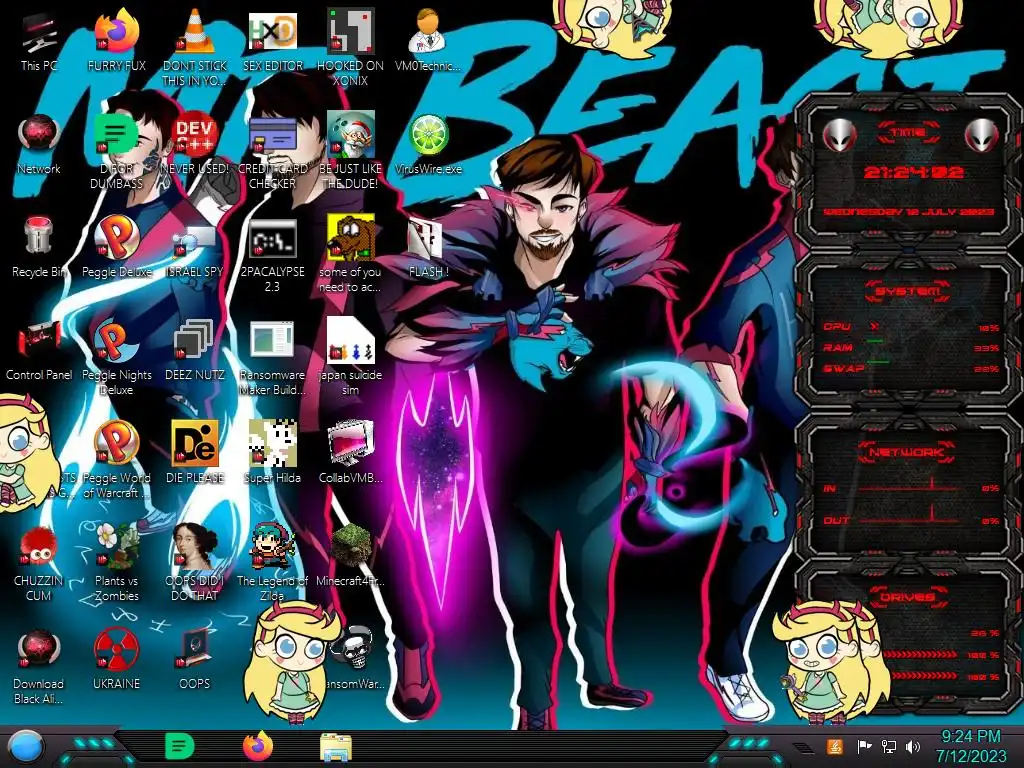Click the left alien head widget icon

pyautogui.click(x=840, y=136)
